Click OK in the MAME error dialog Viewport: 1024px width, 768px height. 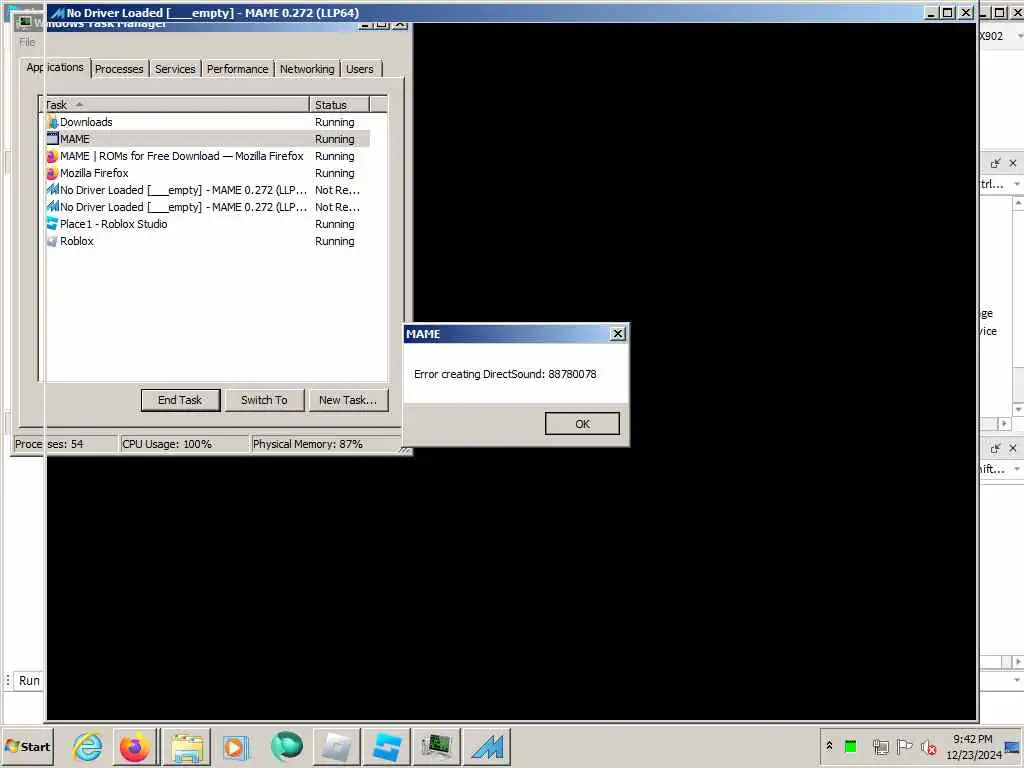pyautogui.click(x=582, y=423)
